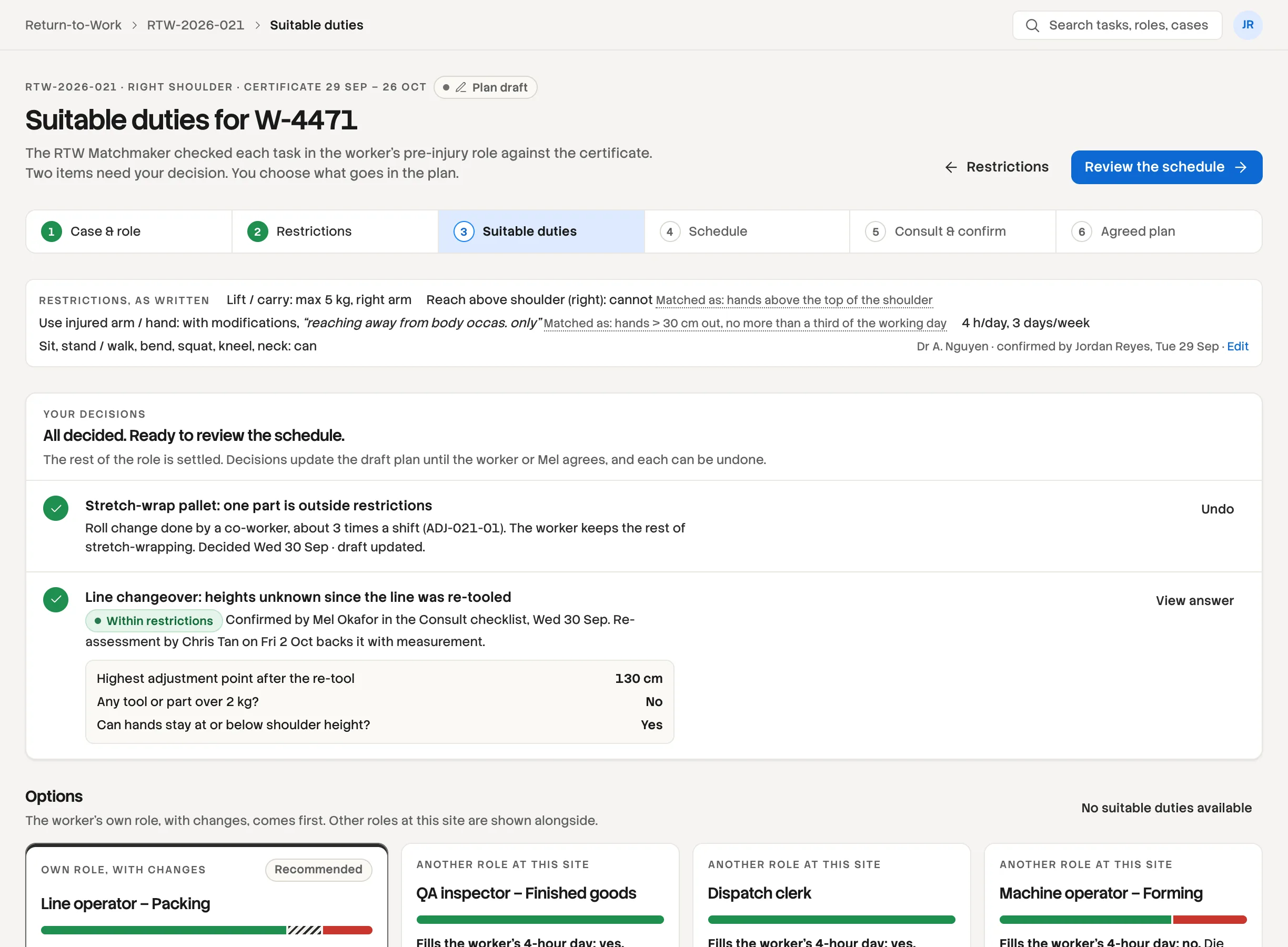
Task: Go to the Suitable duties step
Action: point(541,231)
